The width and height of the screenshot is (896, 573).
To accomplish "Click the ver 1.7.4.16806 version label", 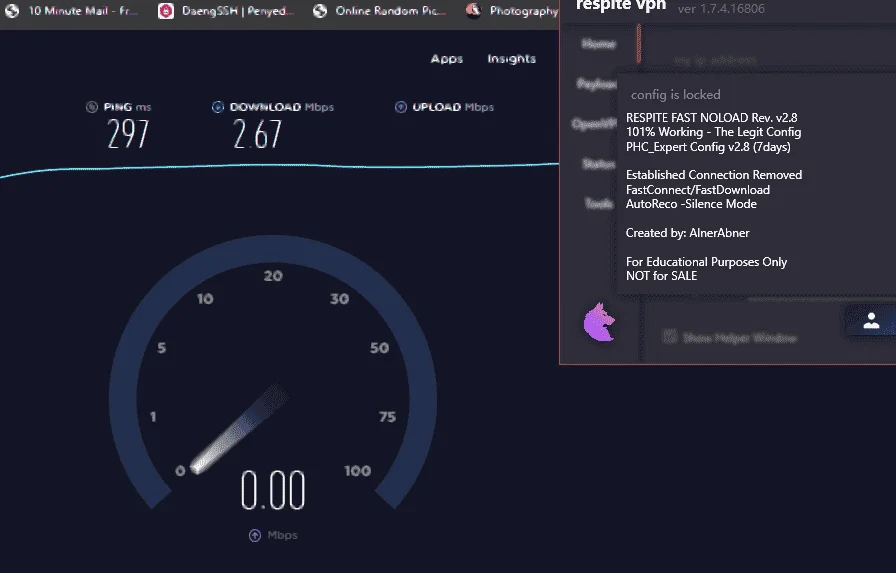I will click(x=721, y=9).
